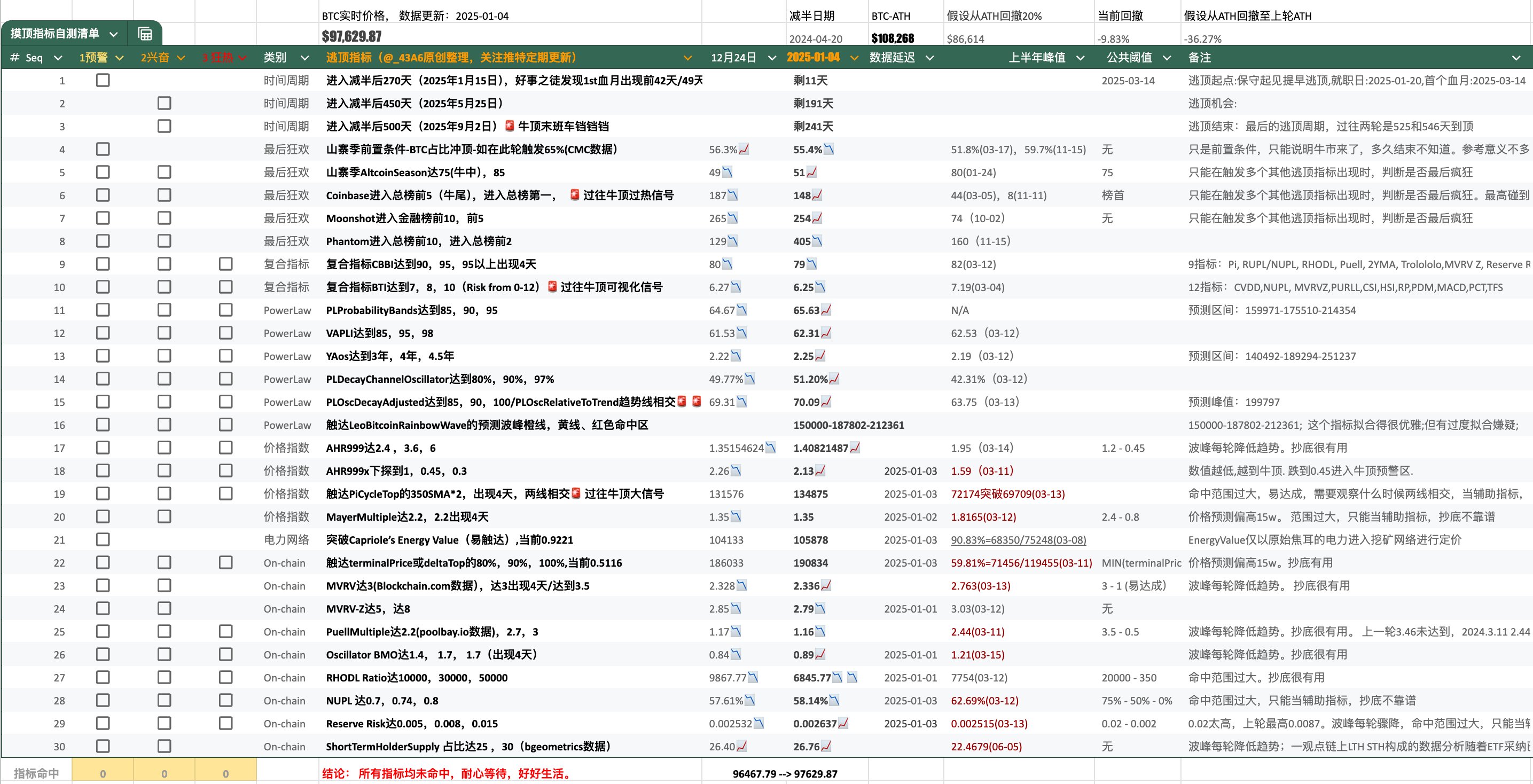Click the underlined 90.83%=68350/75248(03-08) link

pyautogui.click(x=1018, y=539)
